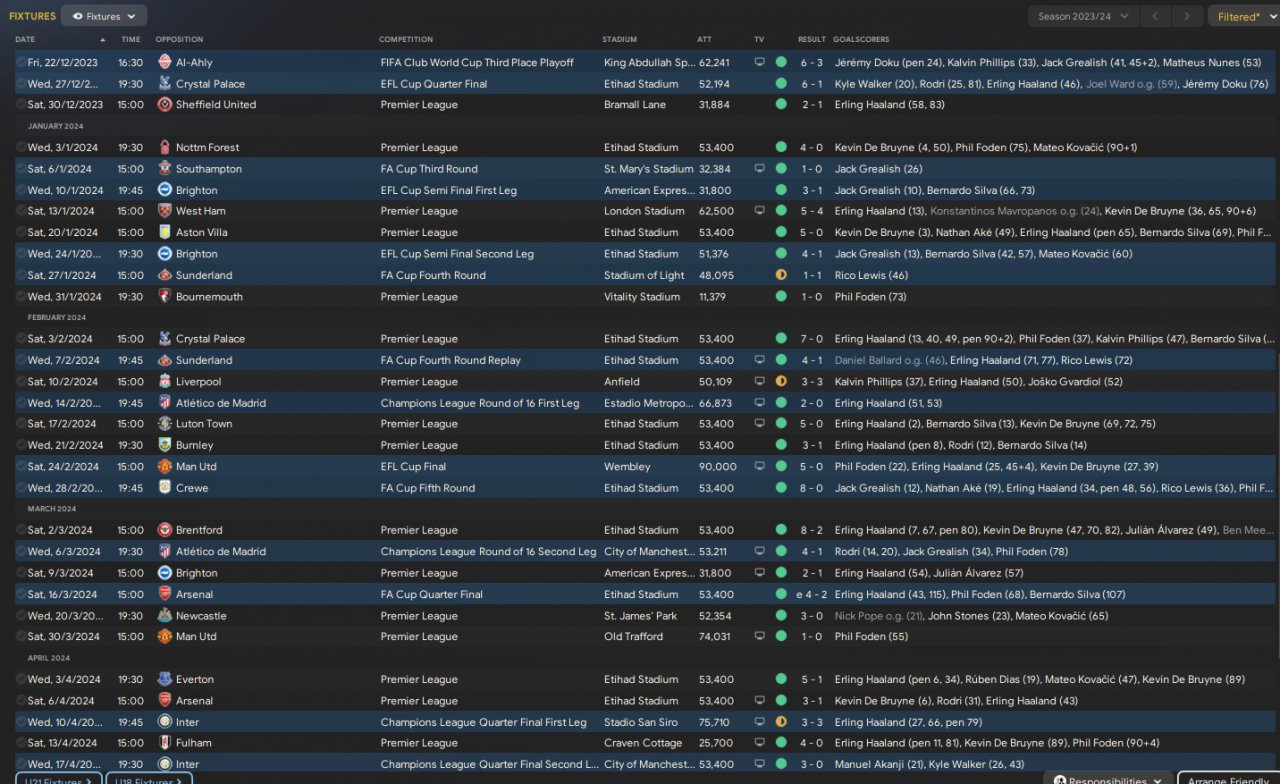Click the TV icon in the Southampton row

[759, 169]
